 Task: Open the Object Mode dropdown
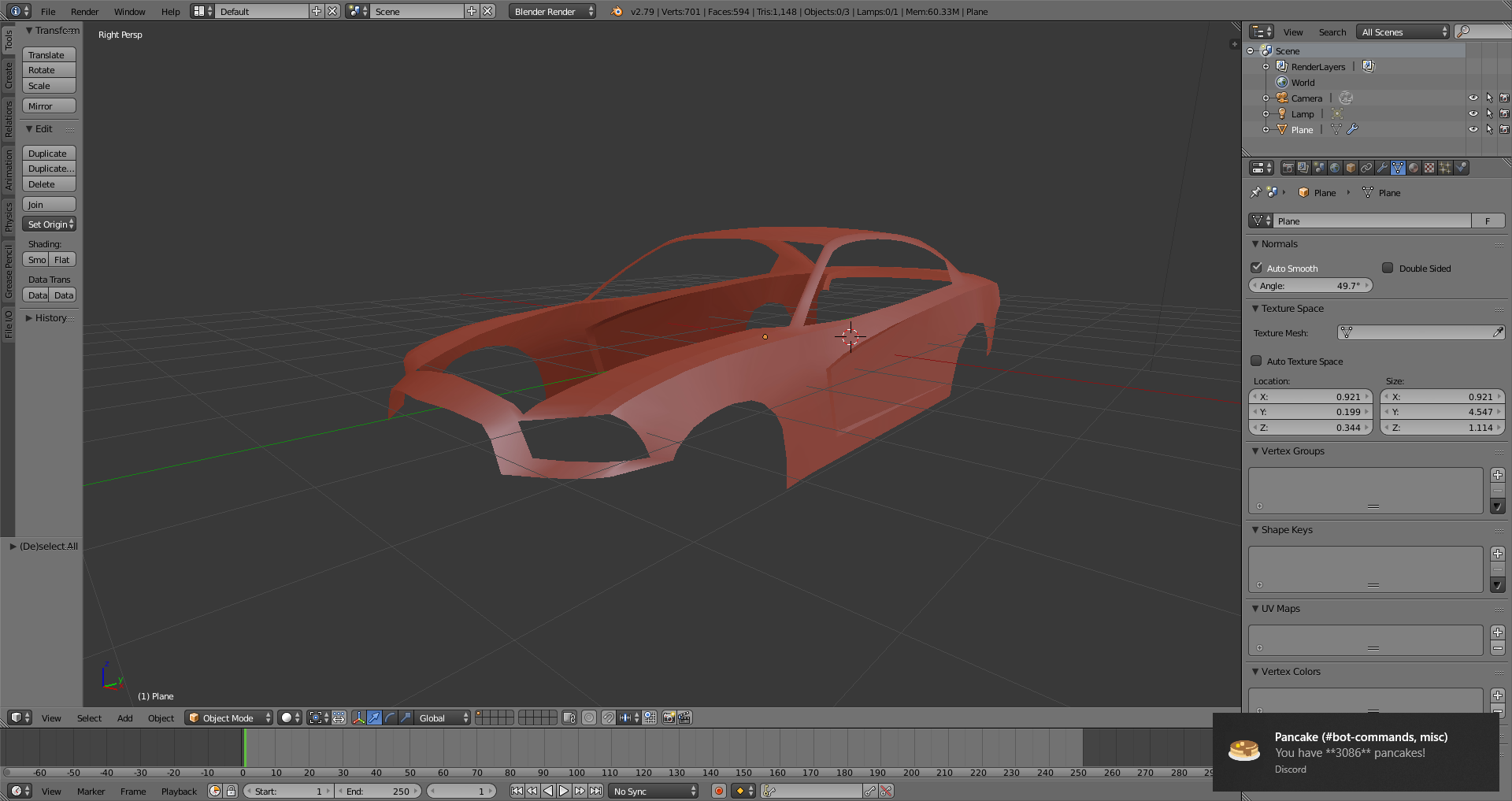pyautogui.click(x=229, y=718)
